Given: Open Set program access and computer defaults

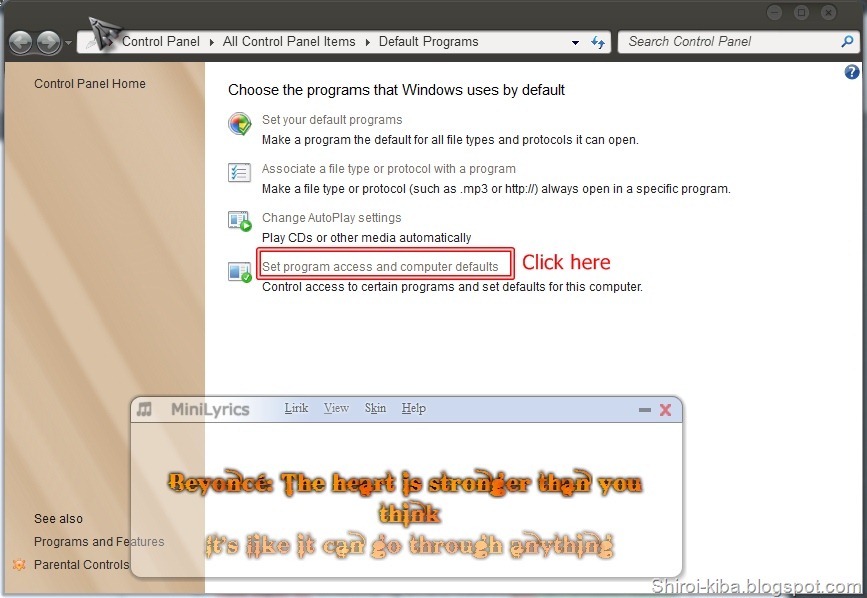Looking at the screenshot, I should point(380,266).
